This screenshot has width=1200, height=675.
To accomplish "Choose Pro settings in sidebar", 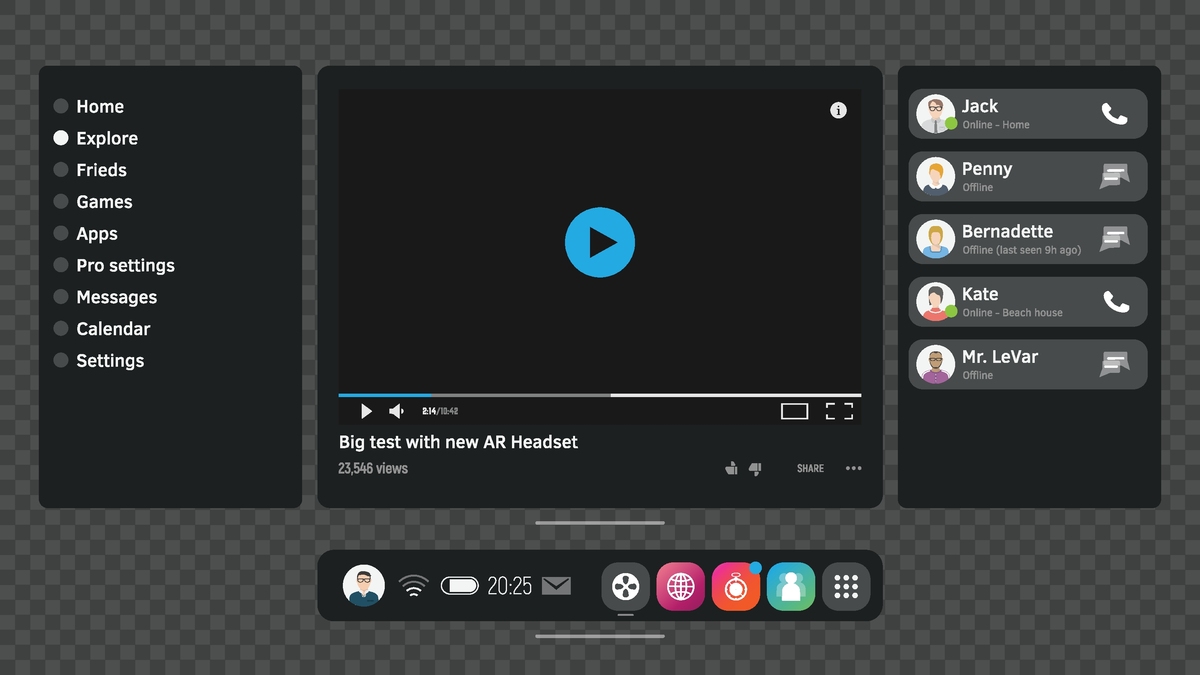I will (61, 265).
